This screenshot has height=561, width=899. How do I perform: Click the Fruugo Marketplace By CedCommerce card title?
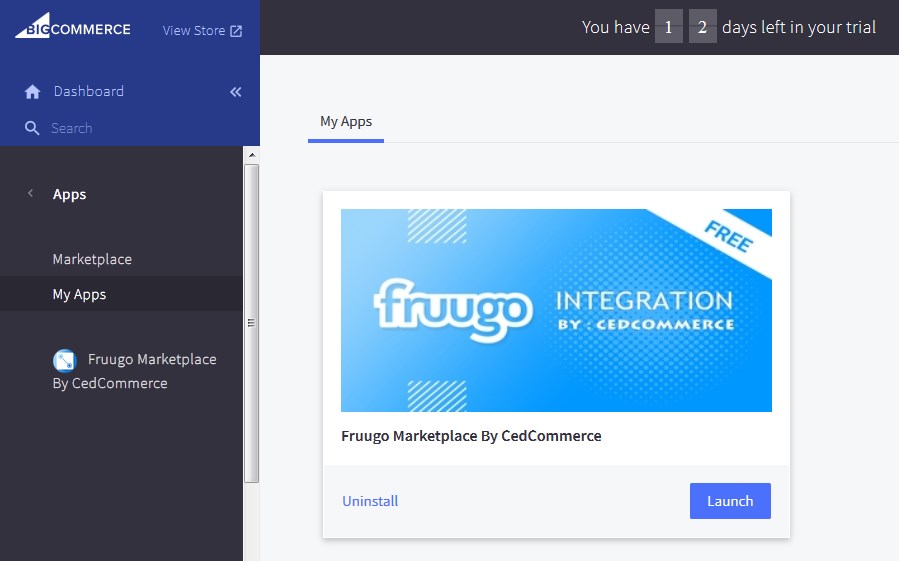tap(471, 436)
